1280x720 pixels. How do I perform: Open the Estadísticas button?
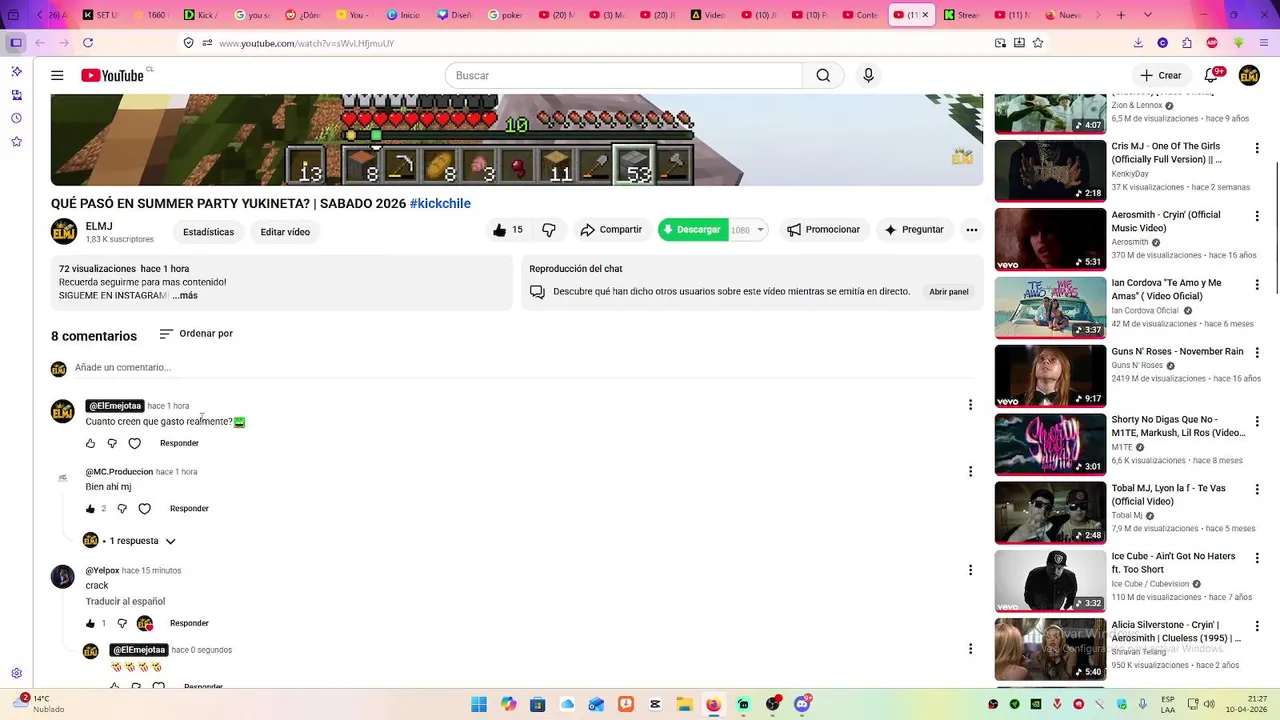point(208,232)
